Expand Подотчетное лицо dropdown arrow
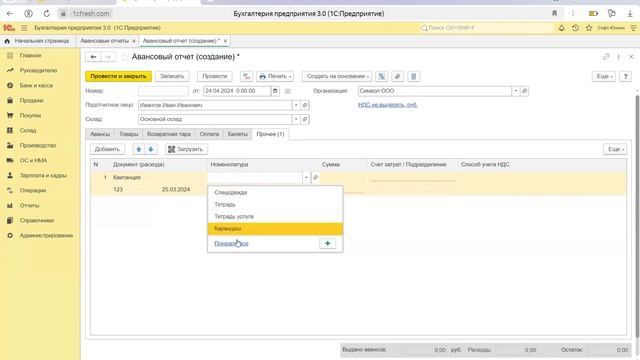640x360 pixels. [296, 105]
